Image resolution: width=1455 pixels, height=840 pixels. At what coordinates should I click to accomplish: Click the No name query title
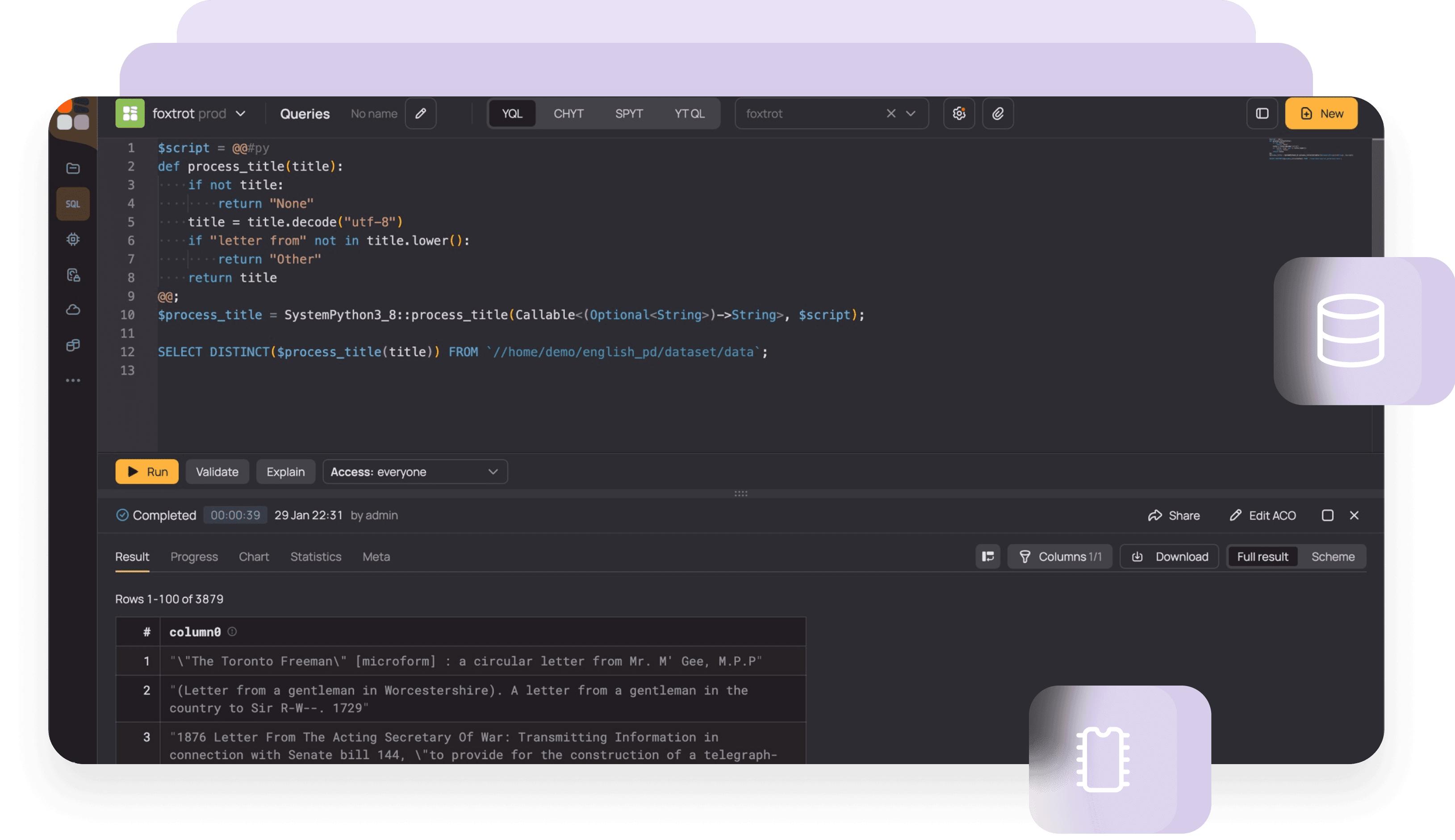point(374,114)
